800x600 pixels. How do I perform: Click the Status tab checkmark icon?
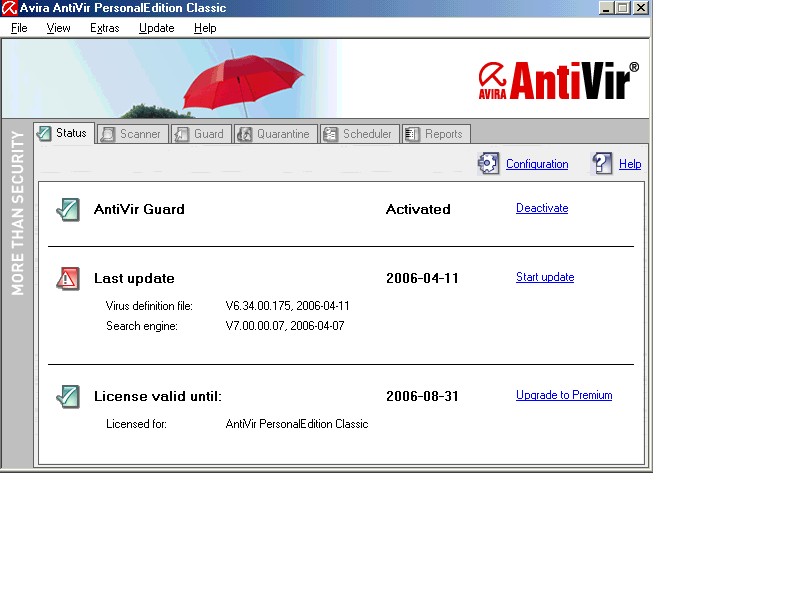(44, 133)
